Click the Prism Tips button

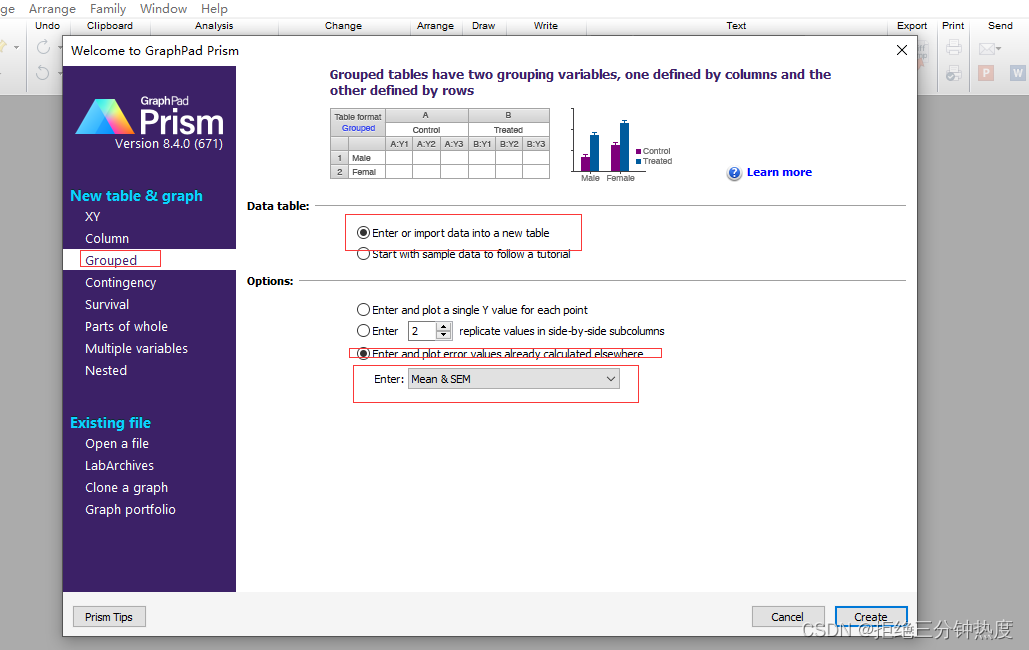pyautogui.click(x=109, y=617)
